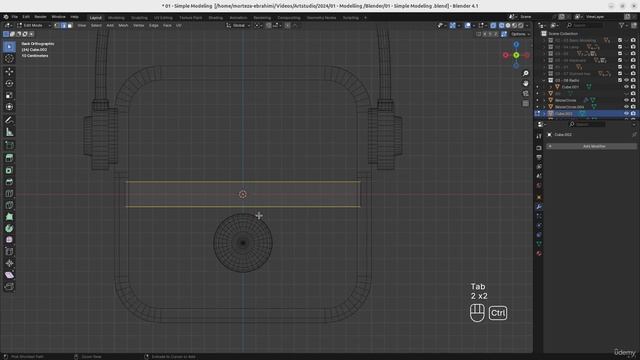Select the Bevel tool

9,182
